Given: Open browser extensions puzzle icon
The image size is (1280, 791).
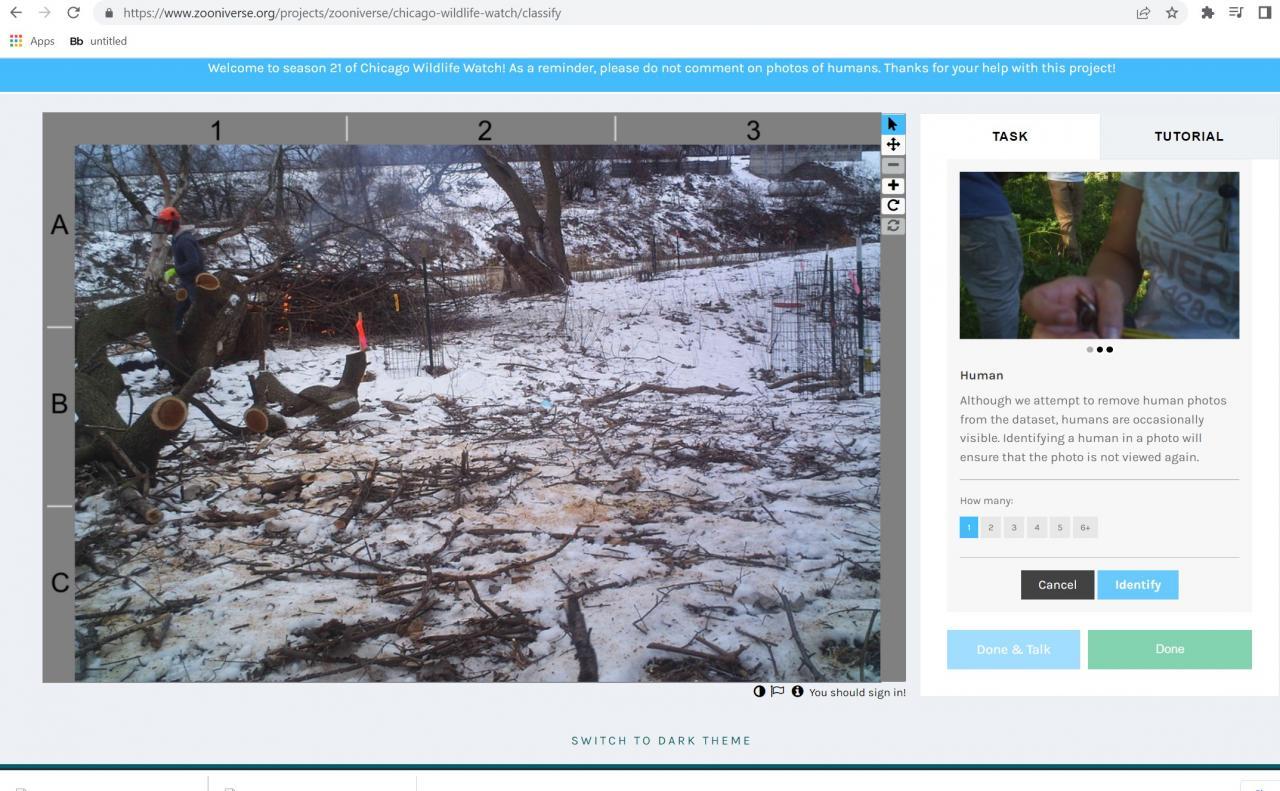Looking at the screenshot, I should (x=1207, y=13).
